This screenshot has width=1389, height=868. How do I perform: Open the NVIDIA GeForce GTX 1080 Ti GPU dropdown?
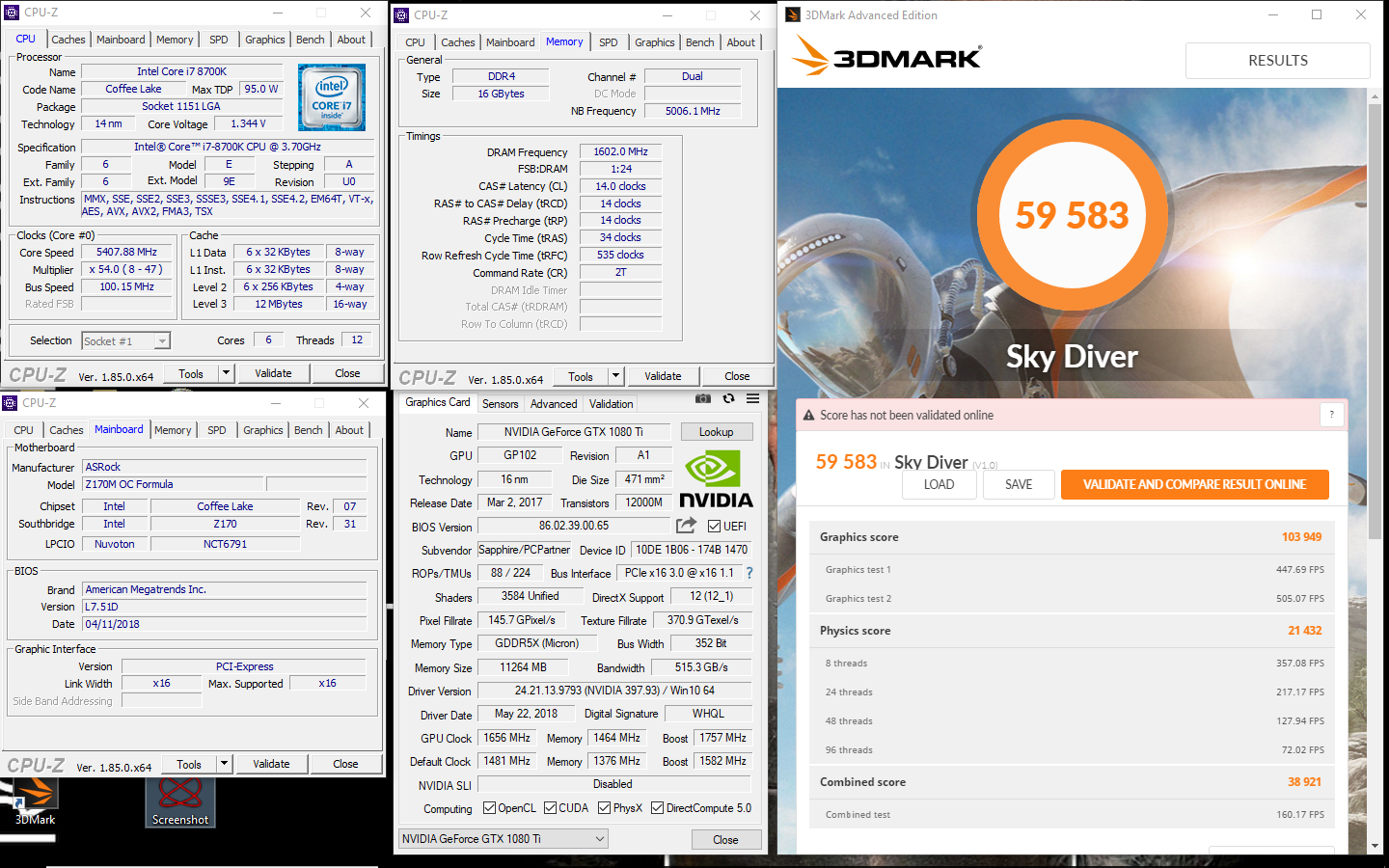coord(503,839)
